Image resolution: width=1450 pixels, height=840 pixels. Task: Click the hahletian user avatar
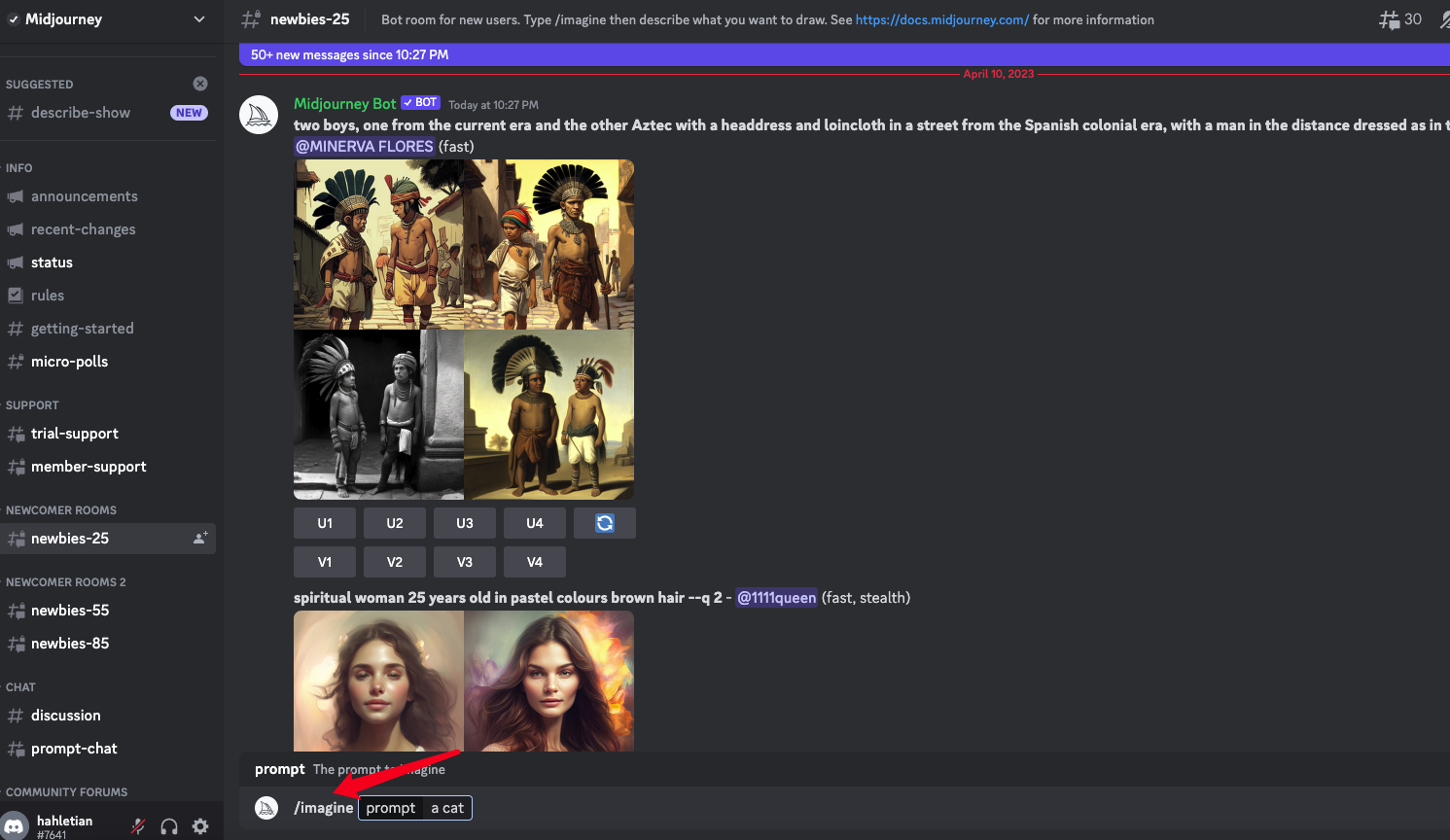(15, 826)
